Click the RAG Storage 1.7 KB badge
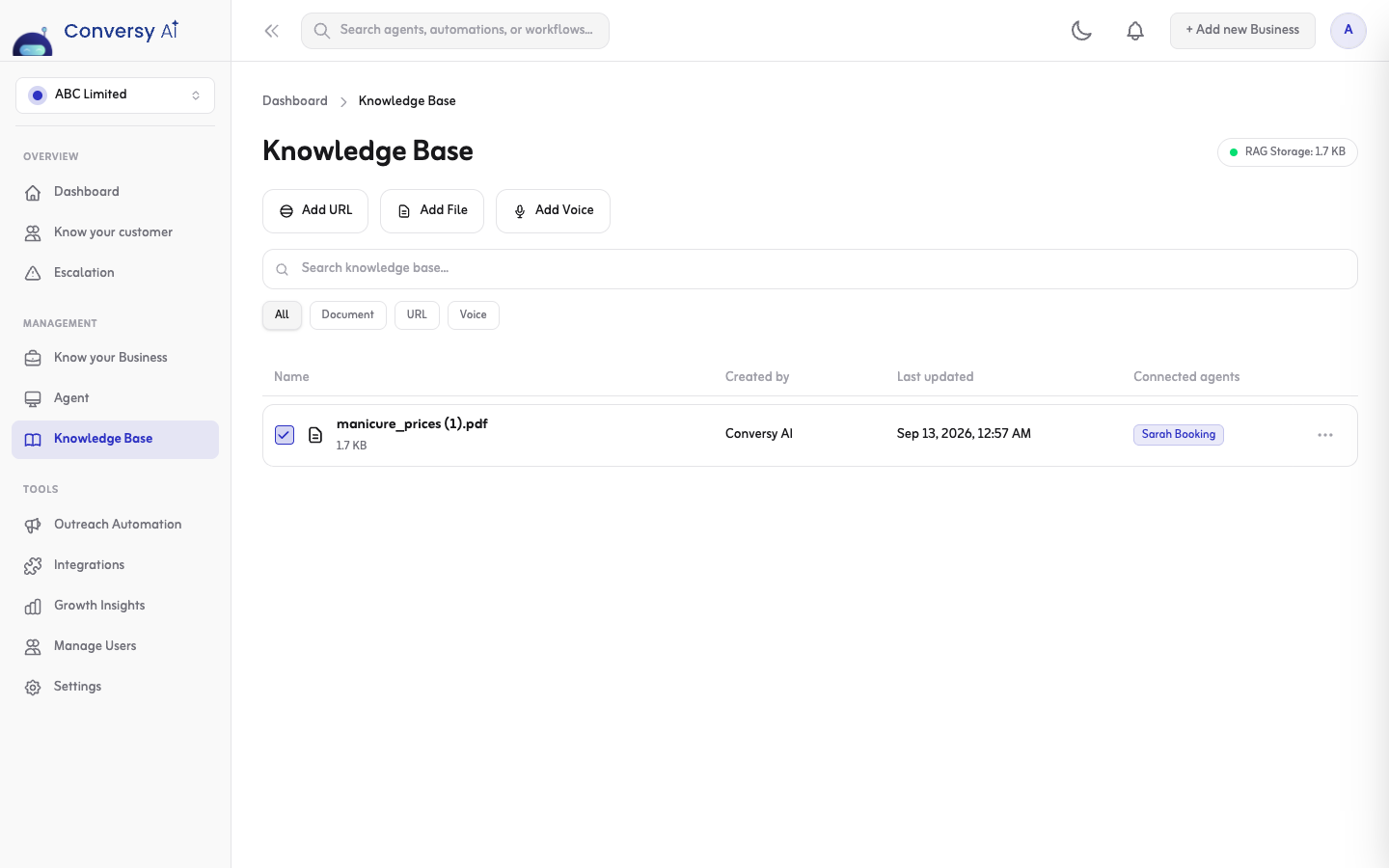 (1288, 152)
